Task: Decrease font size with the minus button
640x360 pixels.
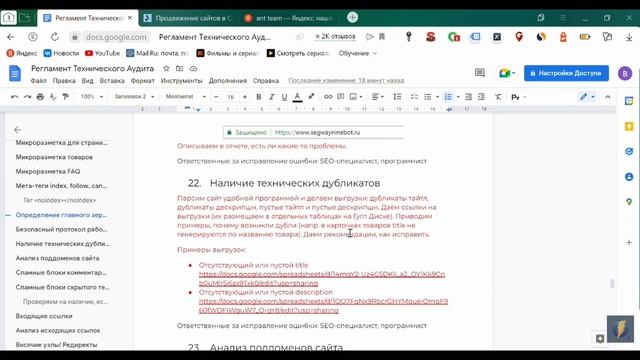Action: click(x=216, y=97)
